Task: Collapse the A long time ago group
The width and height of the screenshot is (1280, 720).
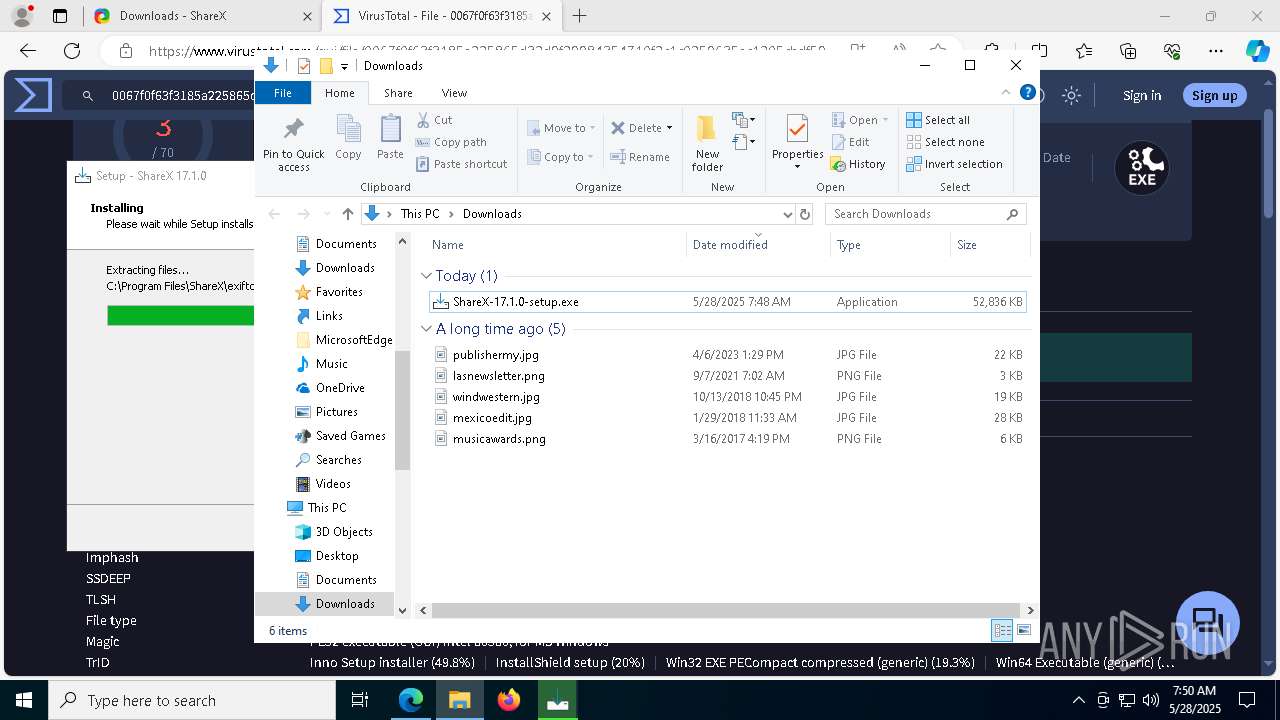Action: 426,329
